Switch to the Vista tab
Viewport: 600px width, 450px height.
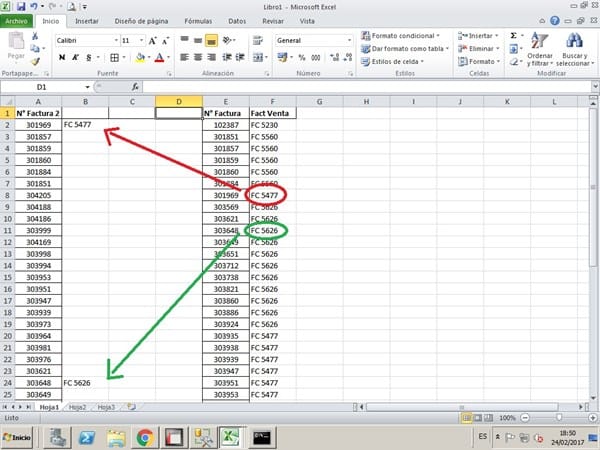(307, 21)
